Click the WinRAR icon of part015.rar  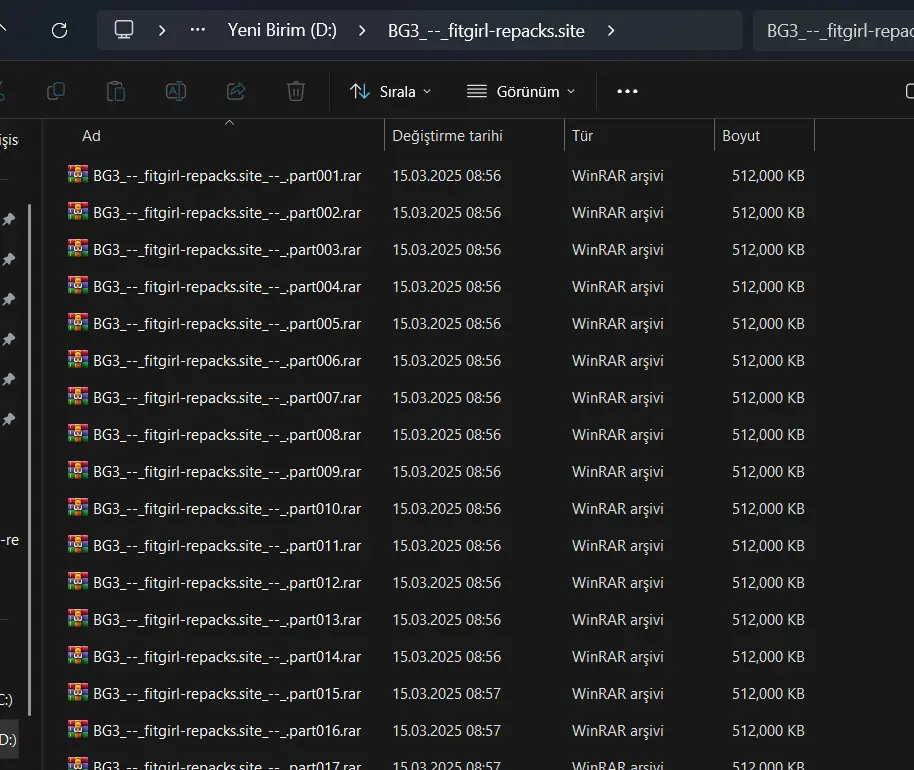78,692
